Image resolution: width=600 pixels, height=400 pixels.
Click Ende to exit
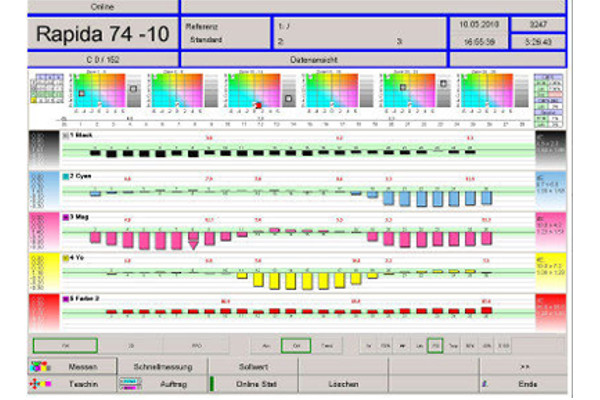(528, 383)
